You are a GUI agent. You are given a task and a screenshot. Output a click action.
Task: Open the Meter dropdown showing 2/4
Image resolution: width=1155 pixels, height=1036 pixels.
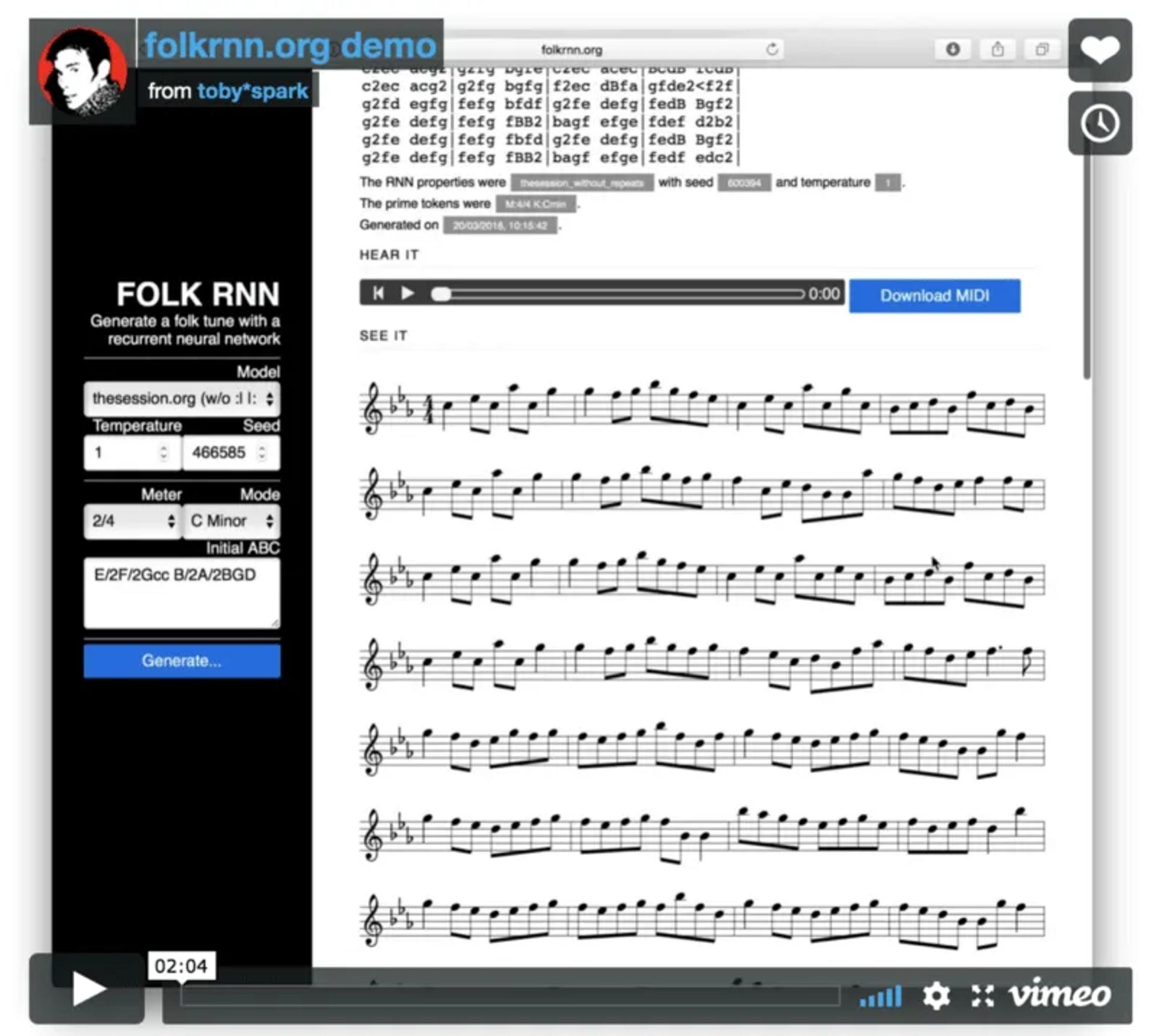(132, 520)
